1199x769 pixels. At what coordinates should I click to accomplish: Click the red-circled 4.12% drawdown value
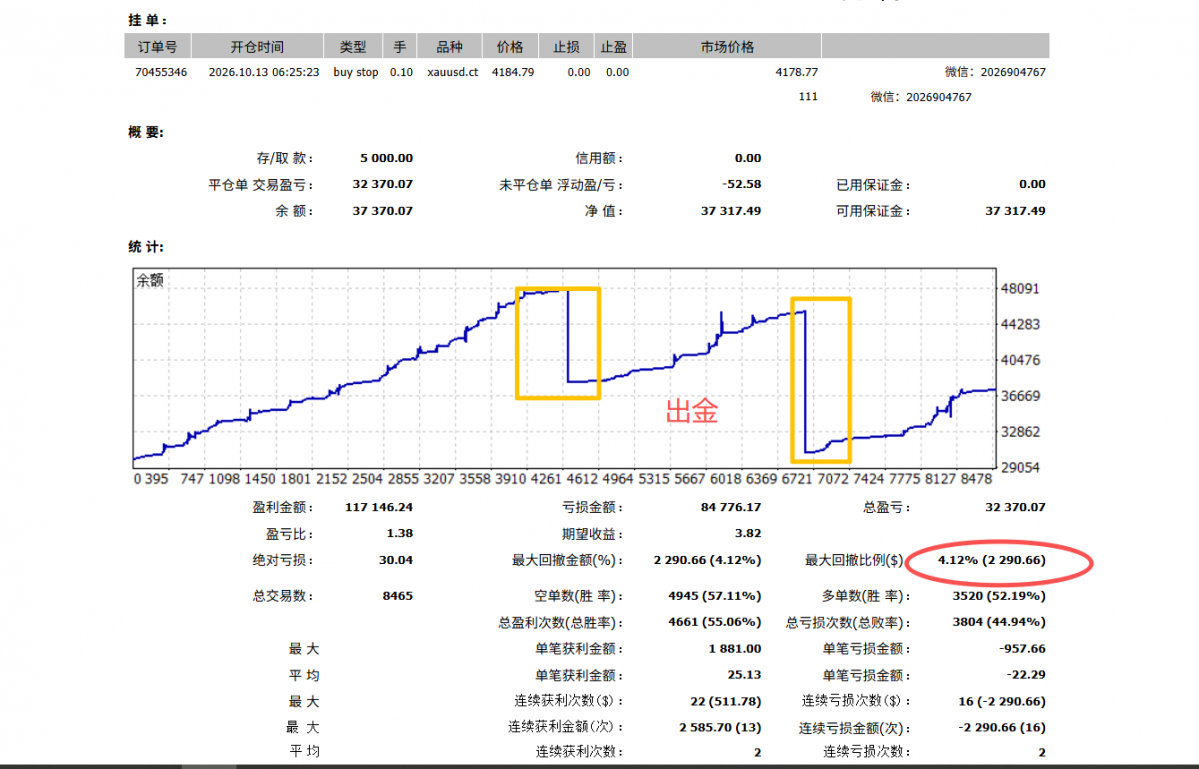click(992, 560)
